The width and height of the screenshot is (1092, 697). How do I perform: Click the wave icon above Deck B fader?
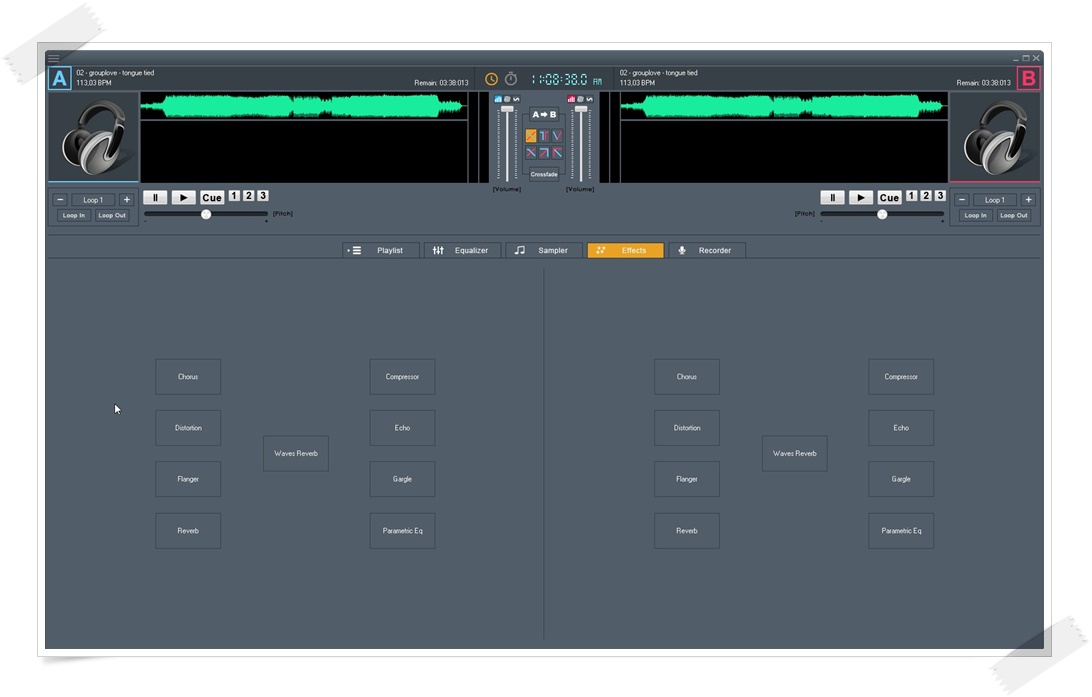pyautogui.click(x=589, y=98)
